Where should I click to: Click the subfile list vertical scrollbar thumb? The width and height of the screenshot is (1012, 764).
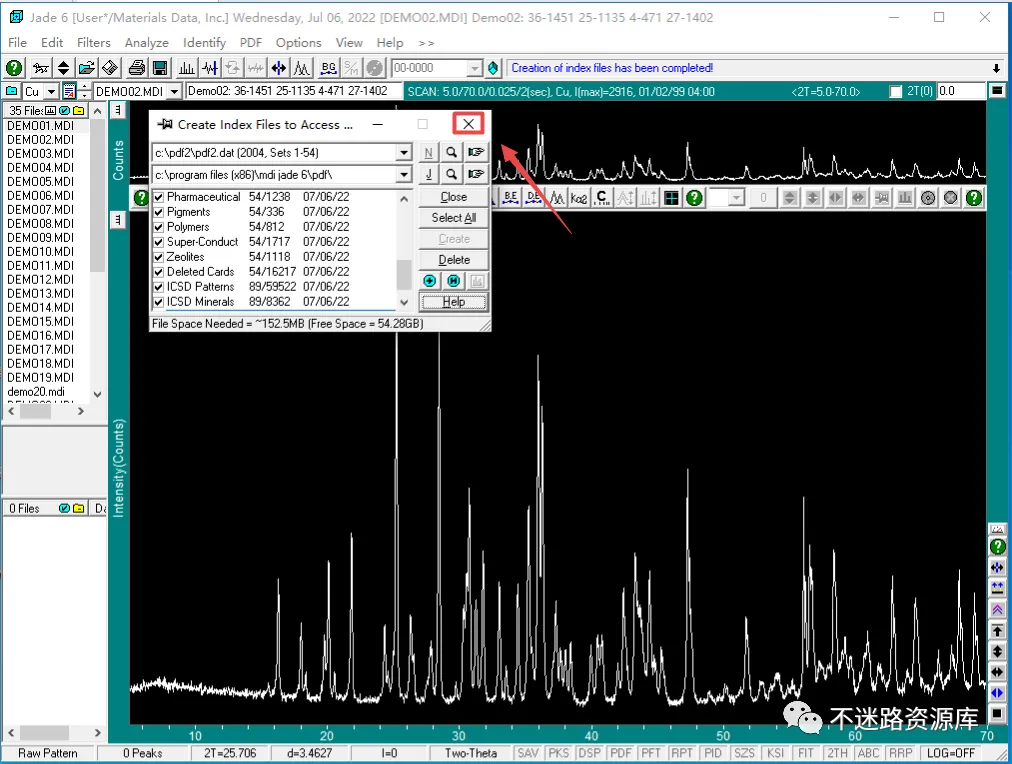point(404,275)
